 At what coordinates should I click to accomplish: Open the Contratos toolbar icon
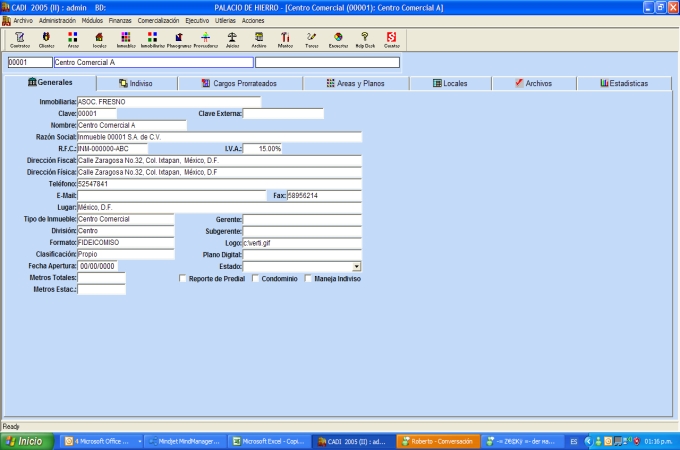(19, 39)
